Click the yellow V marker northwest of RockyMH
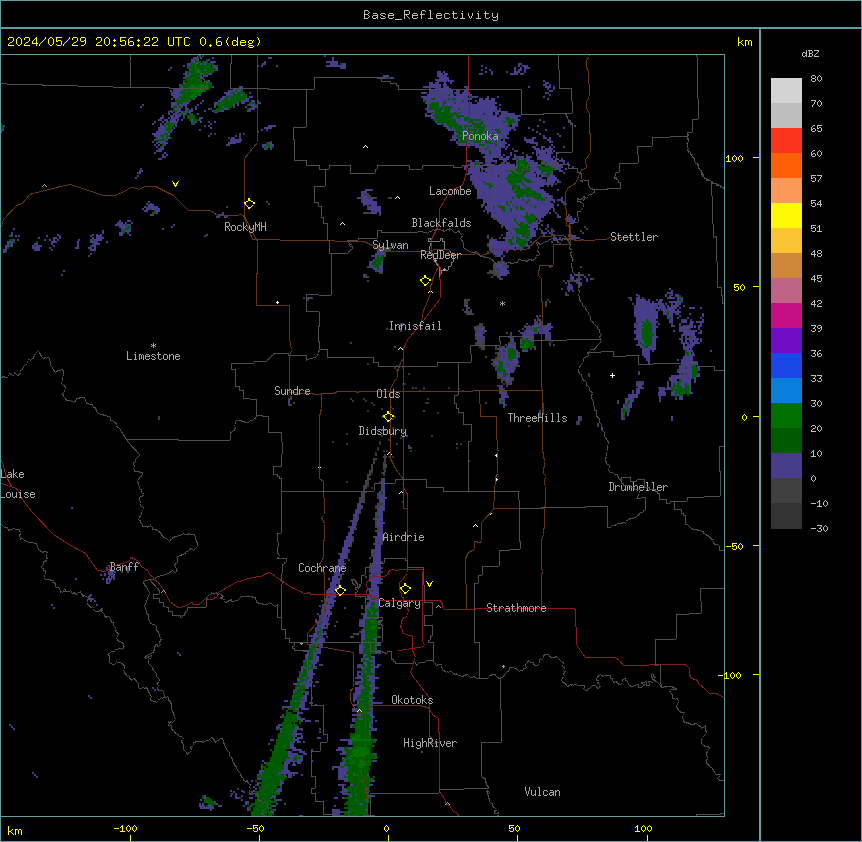Screen dimensions: 862x842 click(x=175, y=184)
